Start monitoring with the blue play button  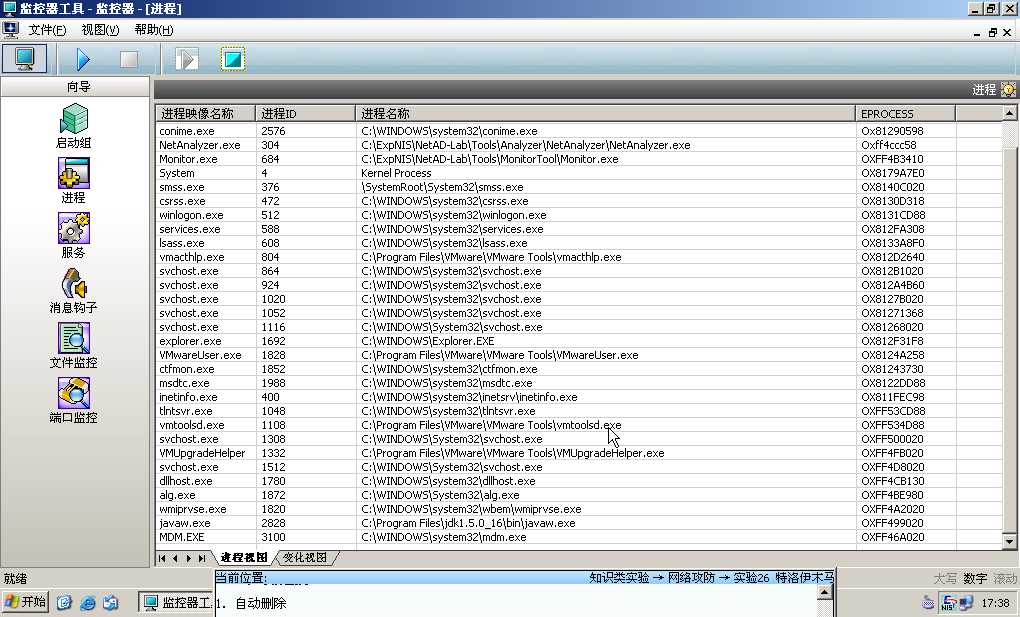pyautogui.click(x=83, y=59)
